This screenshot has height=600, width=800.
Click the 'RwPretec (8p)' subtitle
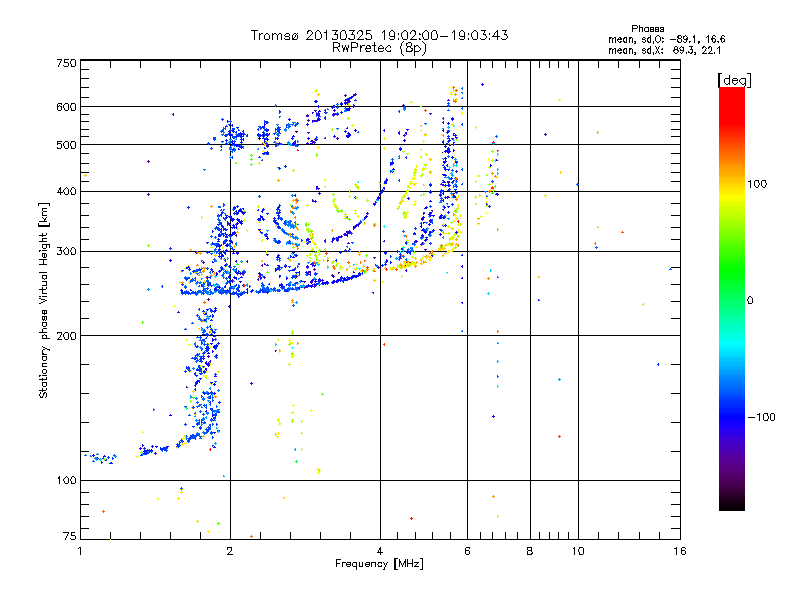click(380, 48)
